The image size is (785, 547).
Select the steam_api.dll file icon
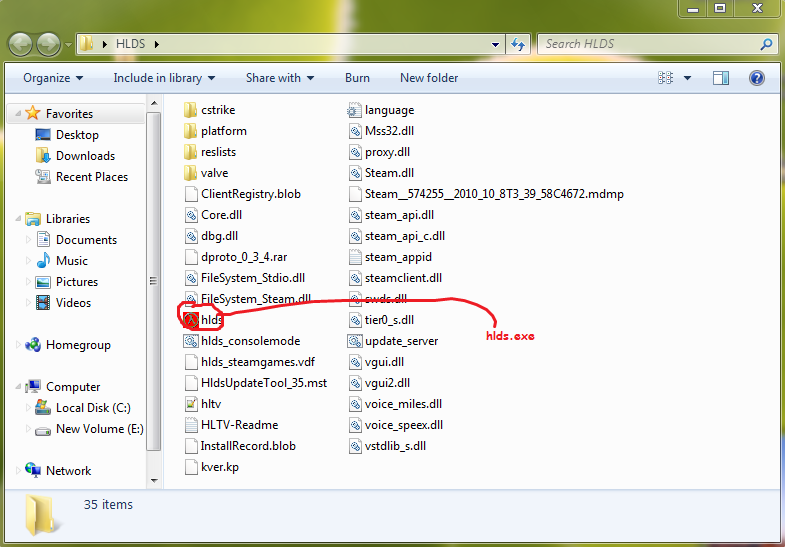point(355,215)
